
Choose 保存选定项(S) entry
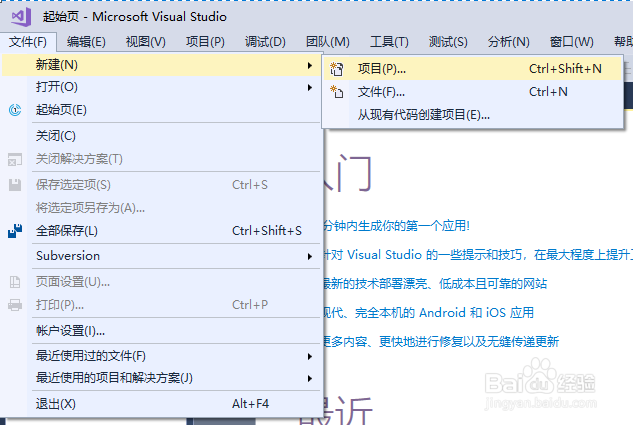pos(161,185)
